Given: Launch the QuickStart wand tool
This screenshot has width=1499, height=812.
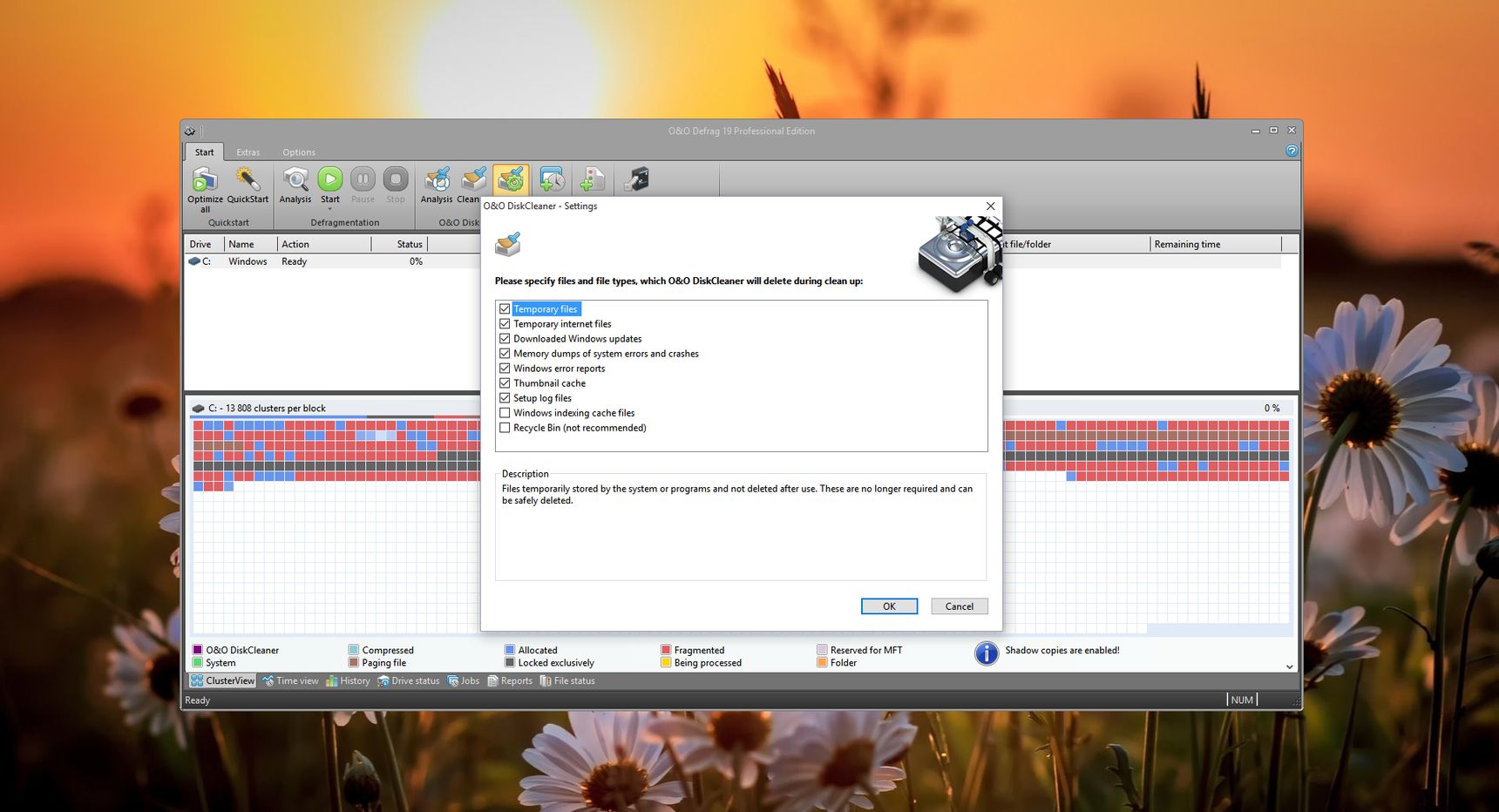Looking at the screenshot, I should (248, 179).
